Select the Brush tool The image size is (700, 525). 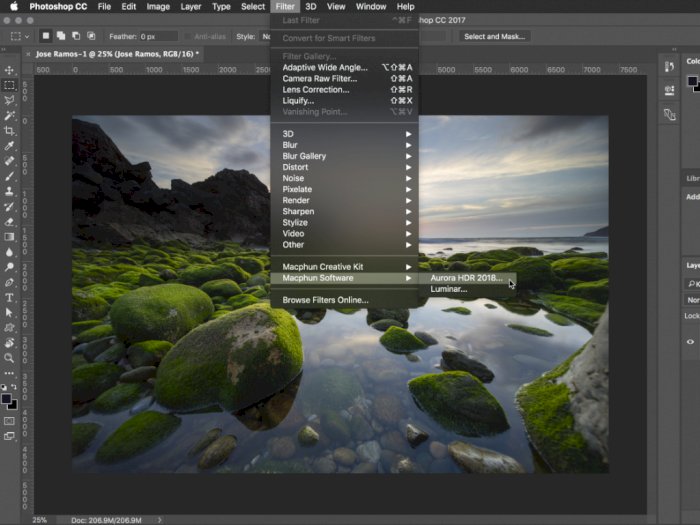pos(9,176)
